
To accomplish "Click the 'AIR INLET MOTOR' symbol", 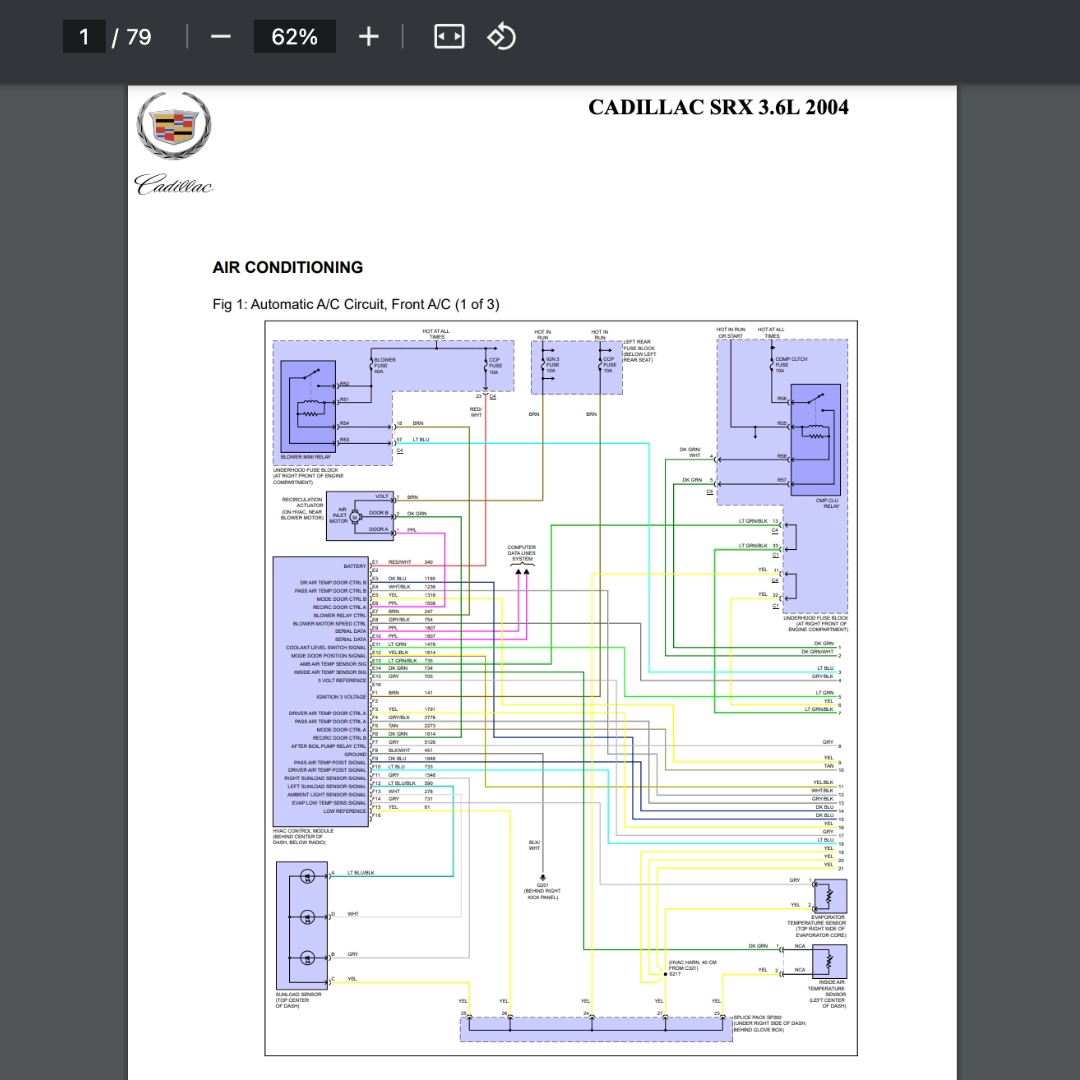I will (355, 517).
